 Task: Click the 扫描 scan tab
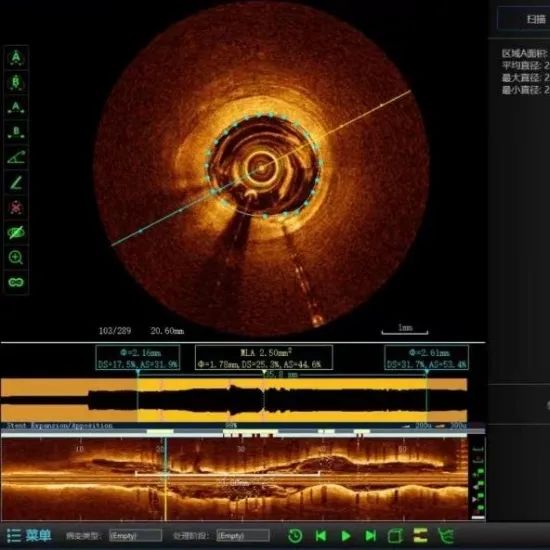click(x=536, y=19)
